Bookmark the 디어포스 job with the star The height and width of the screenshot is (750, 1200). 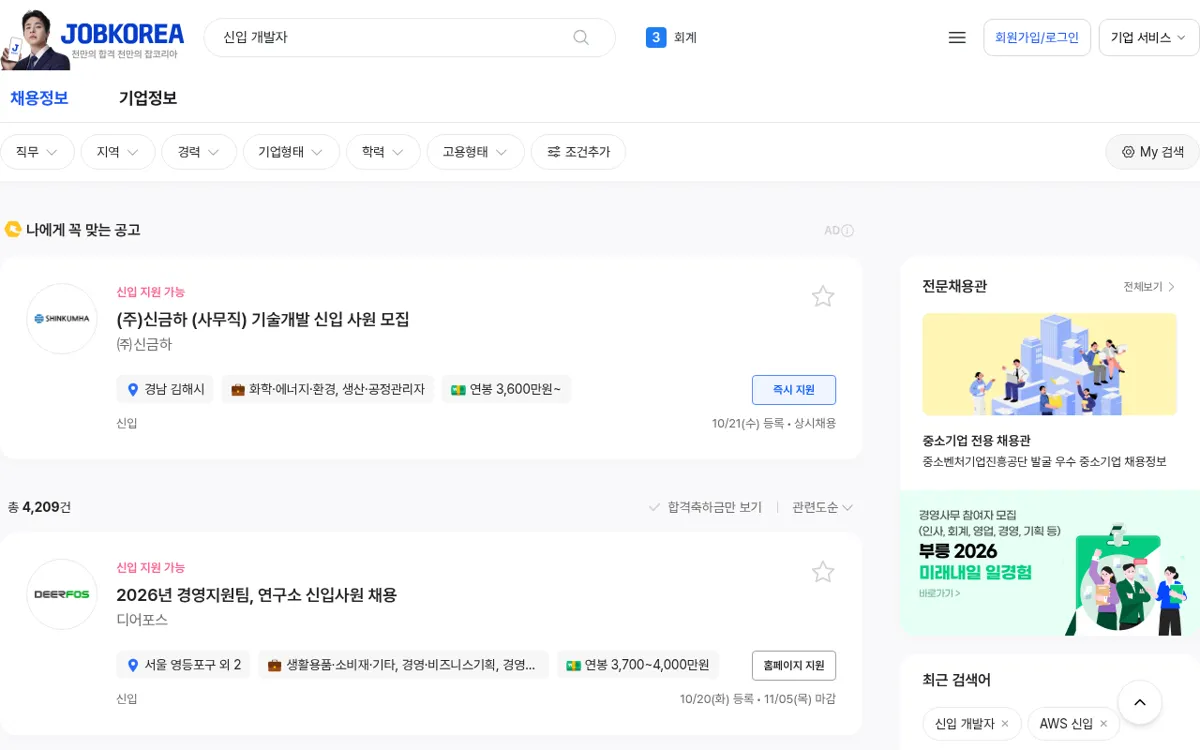(823, 572)
